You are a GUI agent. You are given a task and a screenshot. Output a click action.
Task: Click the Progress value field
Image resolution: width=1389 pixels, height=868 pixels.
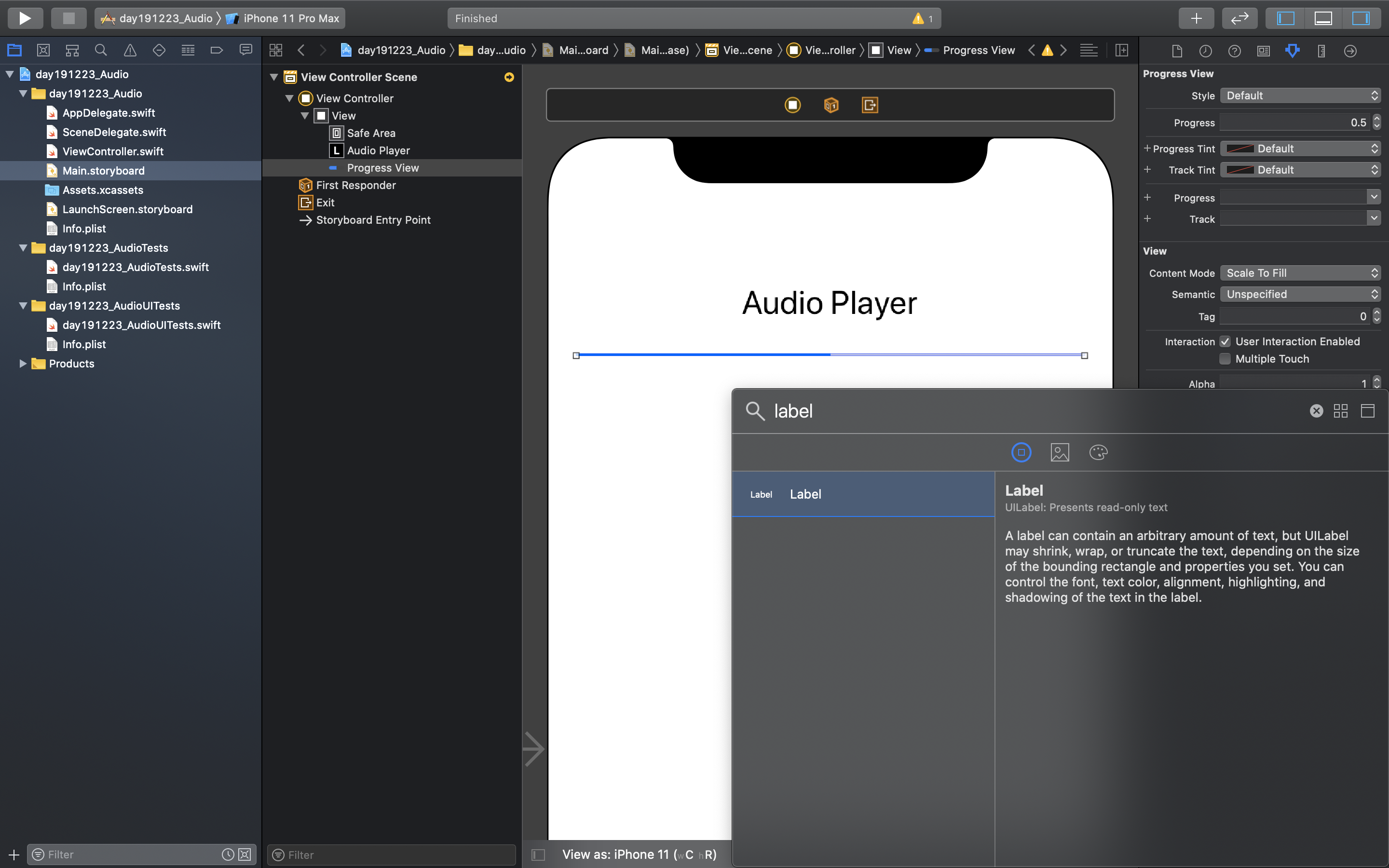point(1294,123)
